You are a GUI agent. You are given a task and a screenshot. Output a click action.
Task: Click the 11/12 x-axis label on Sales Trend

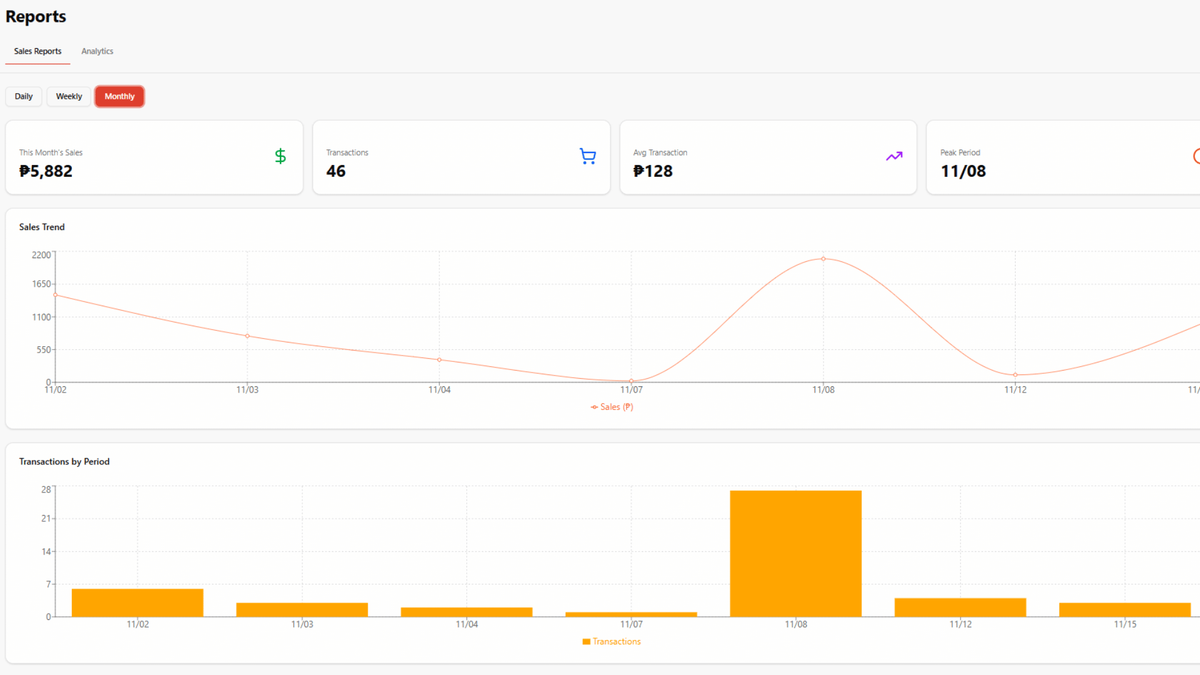(x=1015, y=390)
